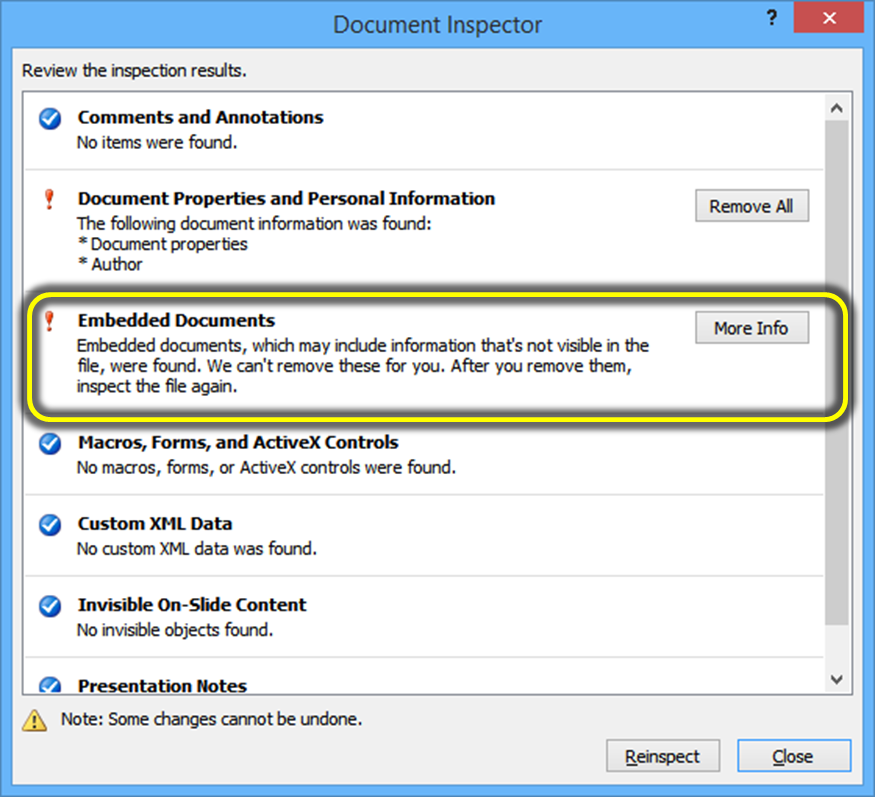The height and width of the screenshot is (797, 875).
Task: Click the red exclamation beside Document Properties
Action: [50, 200]
